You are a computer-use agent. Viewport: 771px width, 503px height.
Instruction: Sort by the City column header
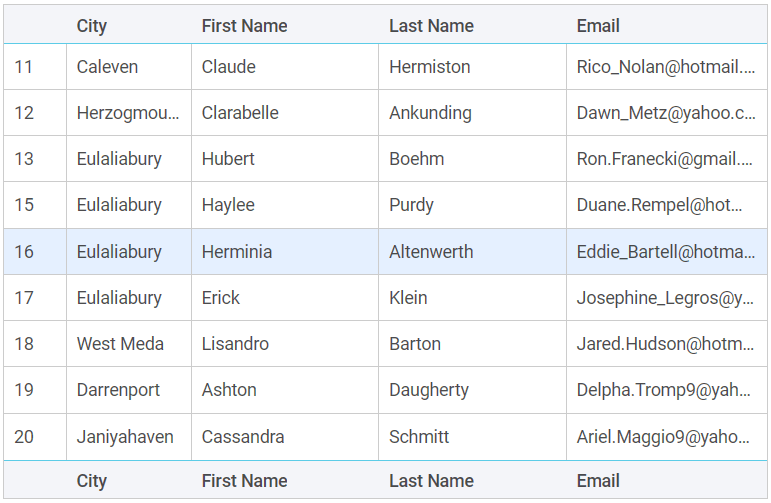(92, 26)
